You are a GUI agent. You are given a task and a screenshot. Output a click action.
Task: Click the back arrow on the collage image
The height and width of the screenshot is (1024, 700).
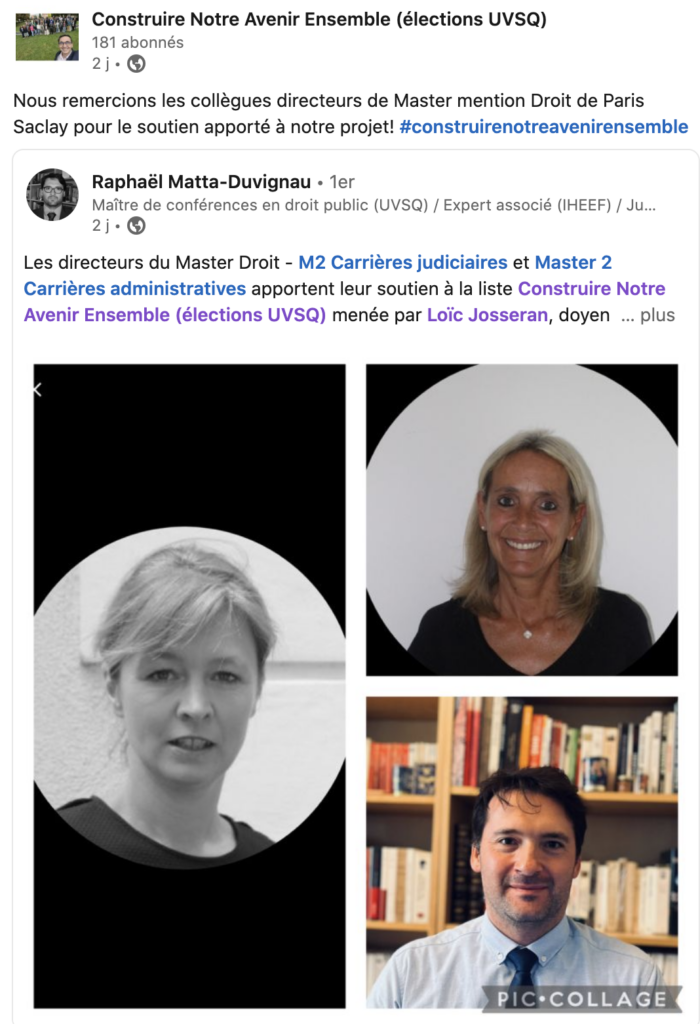point(38,390)
